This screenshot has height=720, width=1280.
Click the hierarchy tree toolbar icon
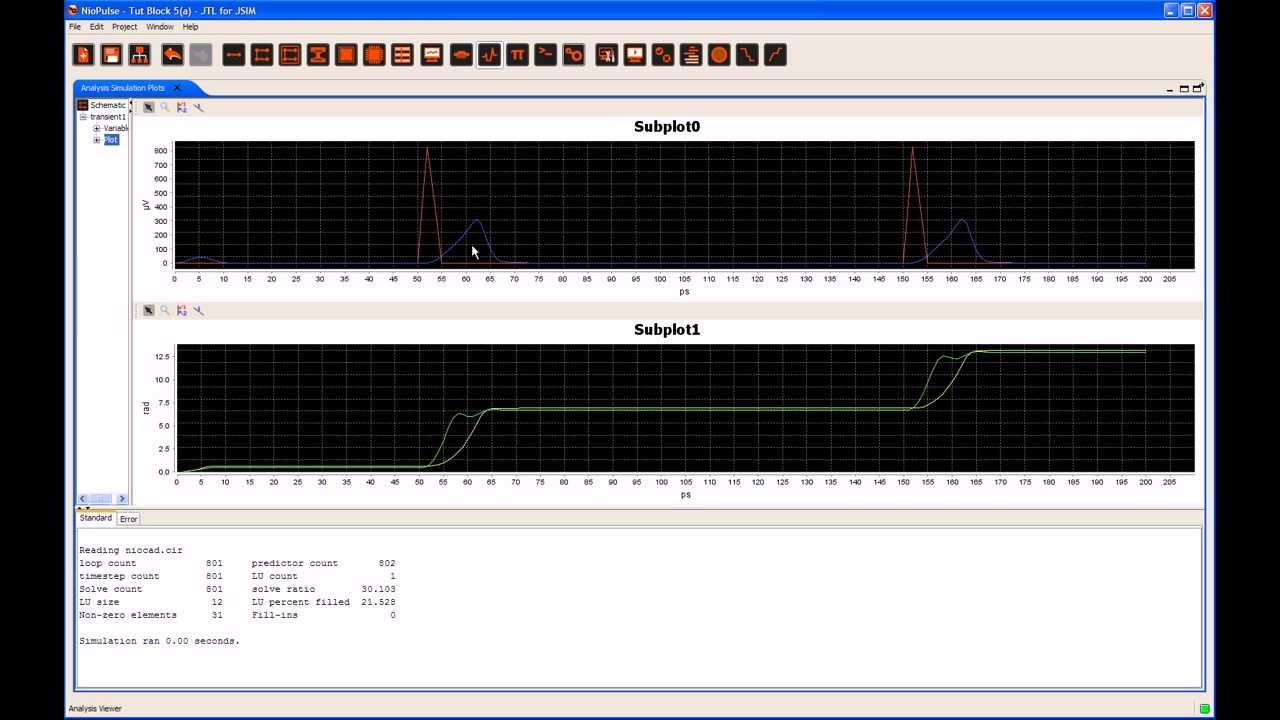click(x=139, y=55)
